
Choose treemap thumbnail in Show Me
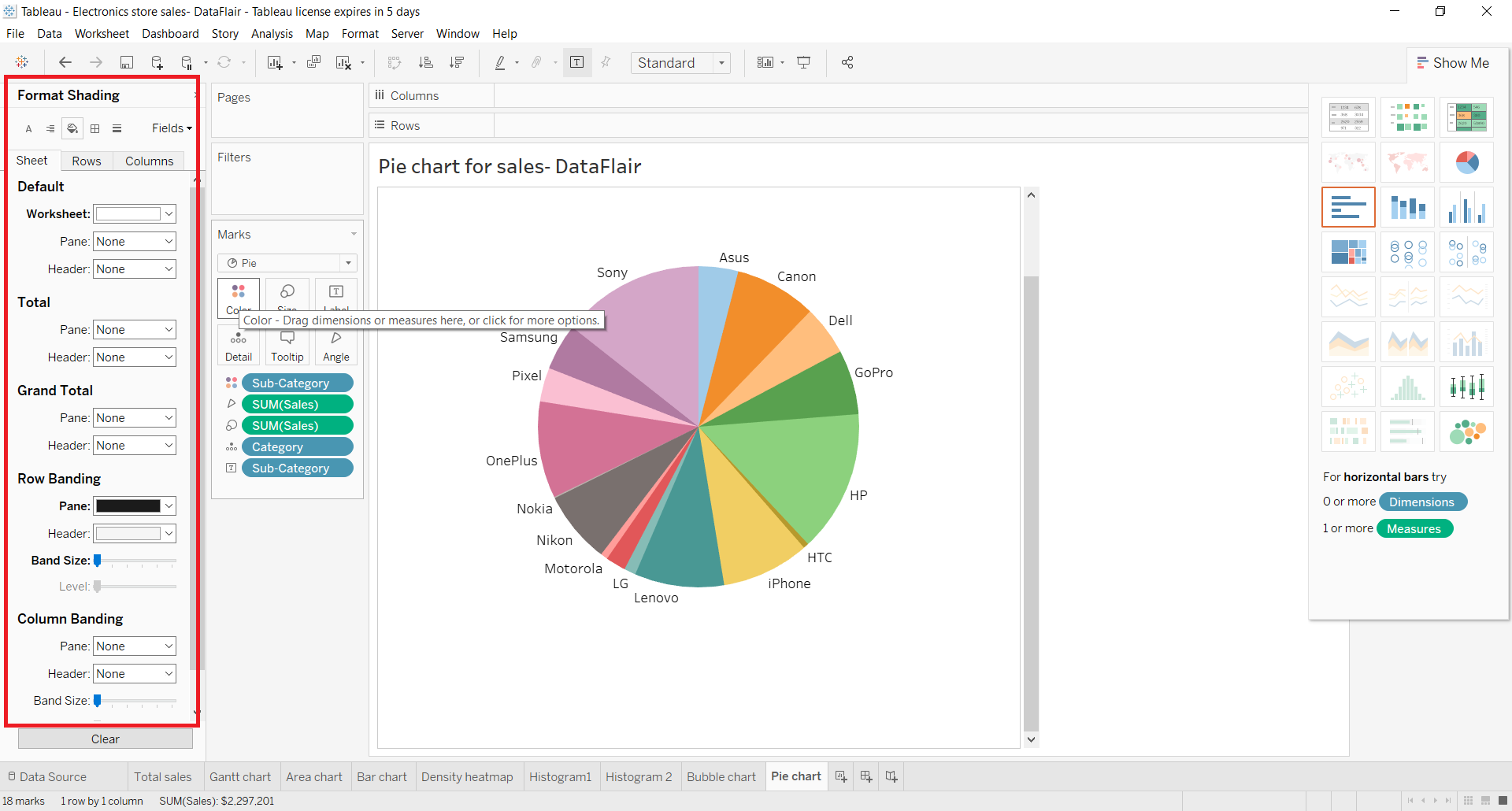pos(1348,252)
